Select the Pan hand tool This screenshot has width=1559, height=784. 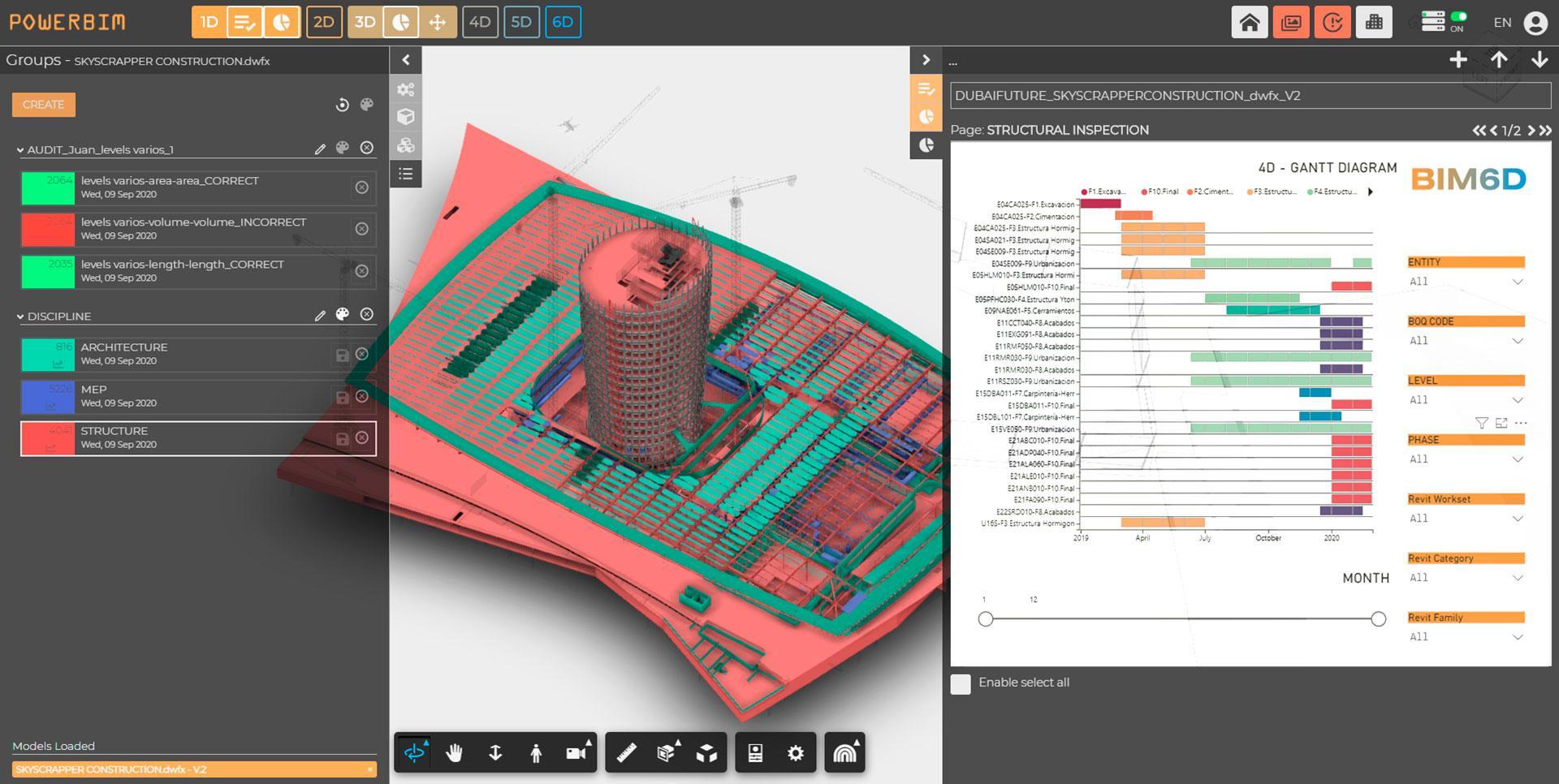click(454, 752)
